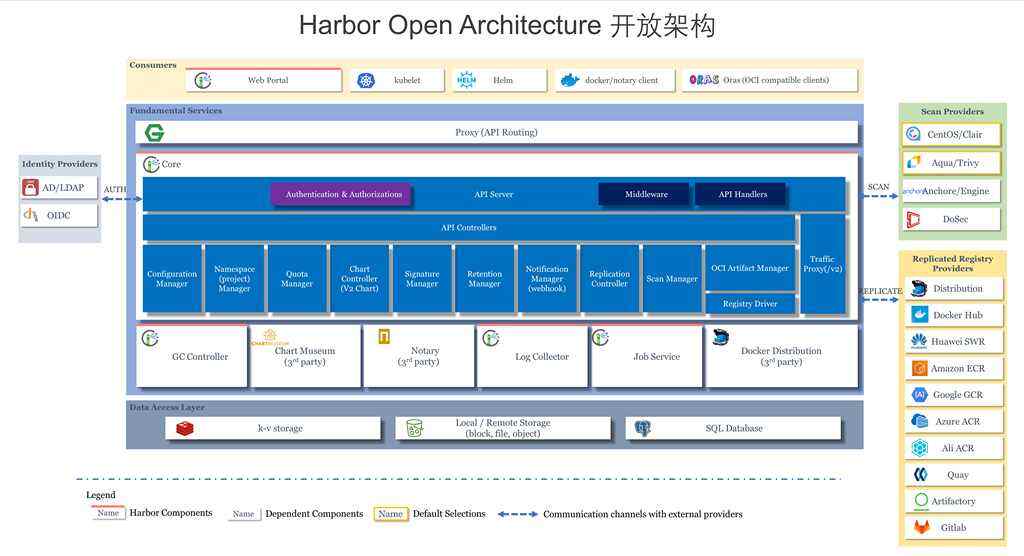Click the ORAS logo icon
The height and width of the screenshot is (556, 1024).
coord(704,80)
